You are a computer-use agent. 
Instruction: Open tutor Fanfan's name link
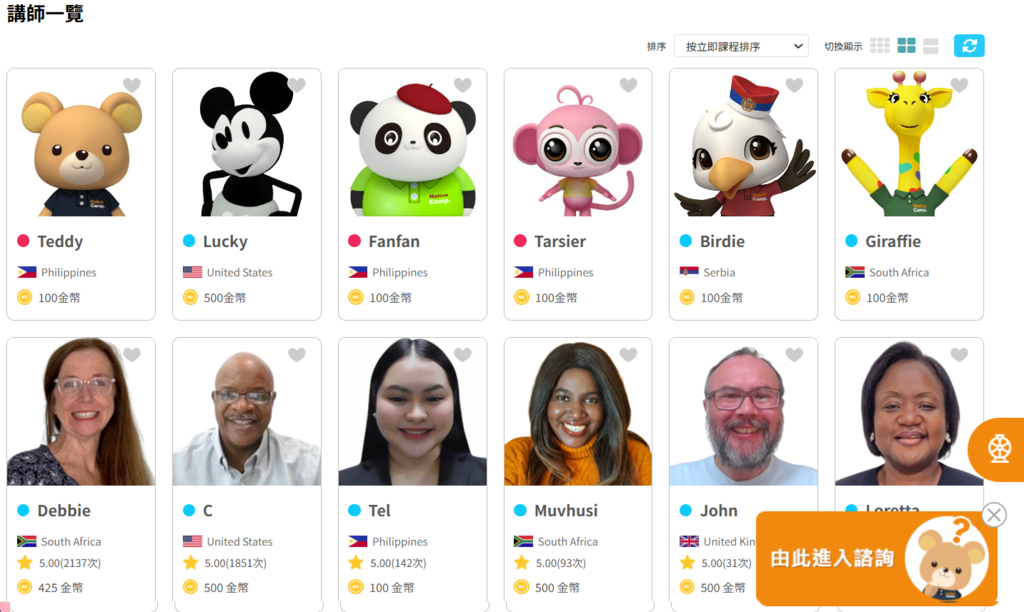click(x=394, y=242)
